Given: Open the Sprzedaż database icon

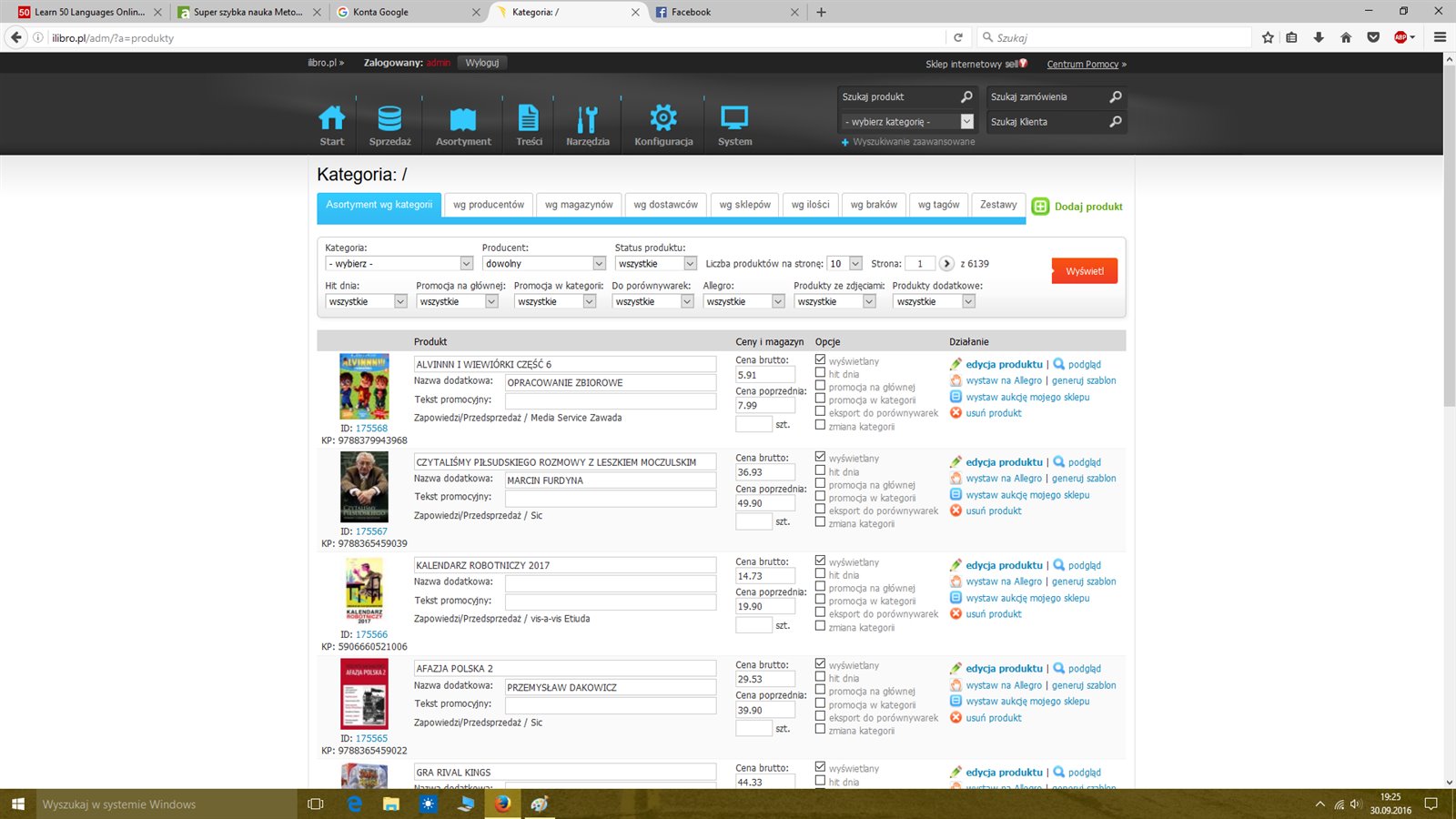Looking at the screenshot, I should click(x=389, y=119).
